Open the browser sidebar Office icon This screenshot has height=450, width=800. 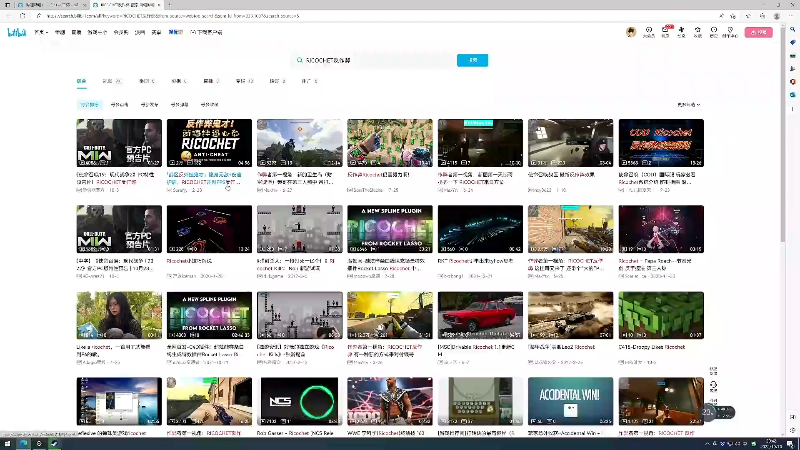792,82
